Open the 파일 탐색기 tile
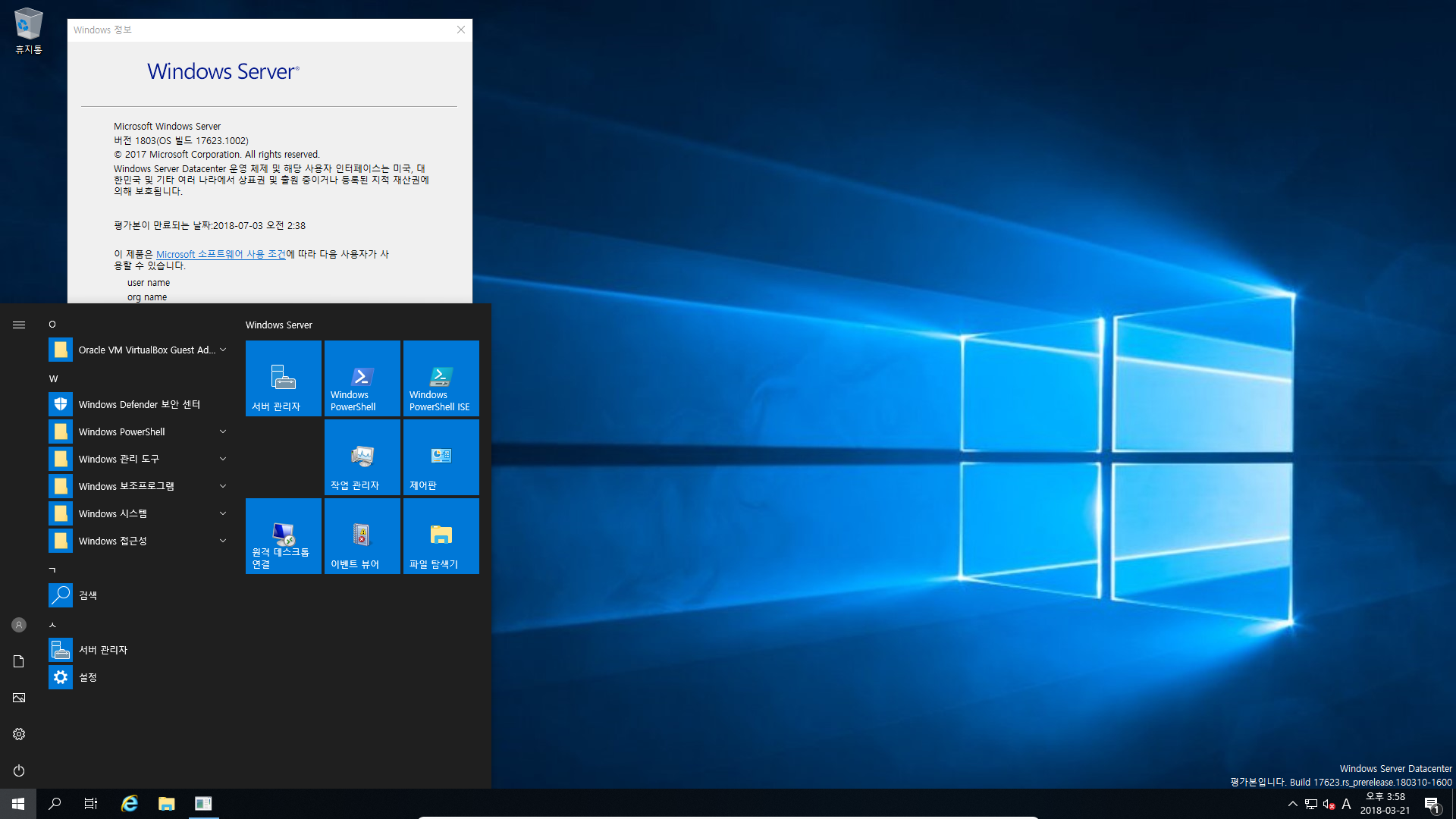Screen dimensions: 1456x819 441,536
